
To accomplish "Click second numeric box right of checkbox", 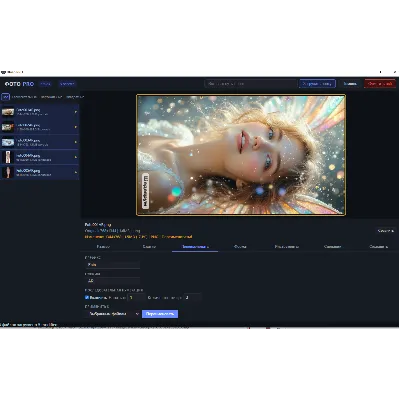I will pos(192,297).
